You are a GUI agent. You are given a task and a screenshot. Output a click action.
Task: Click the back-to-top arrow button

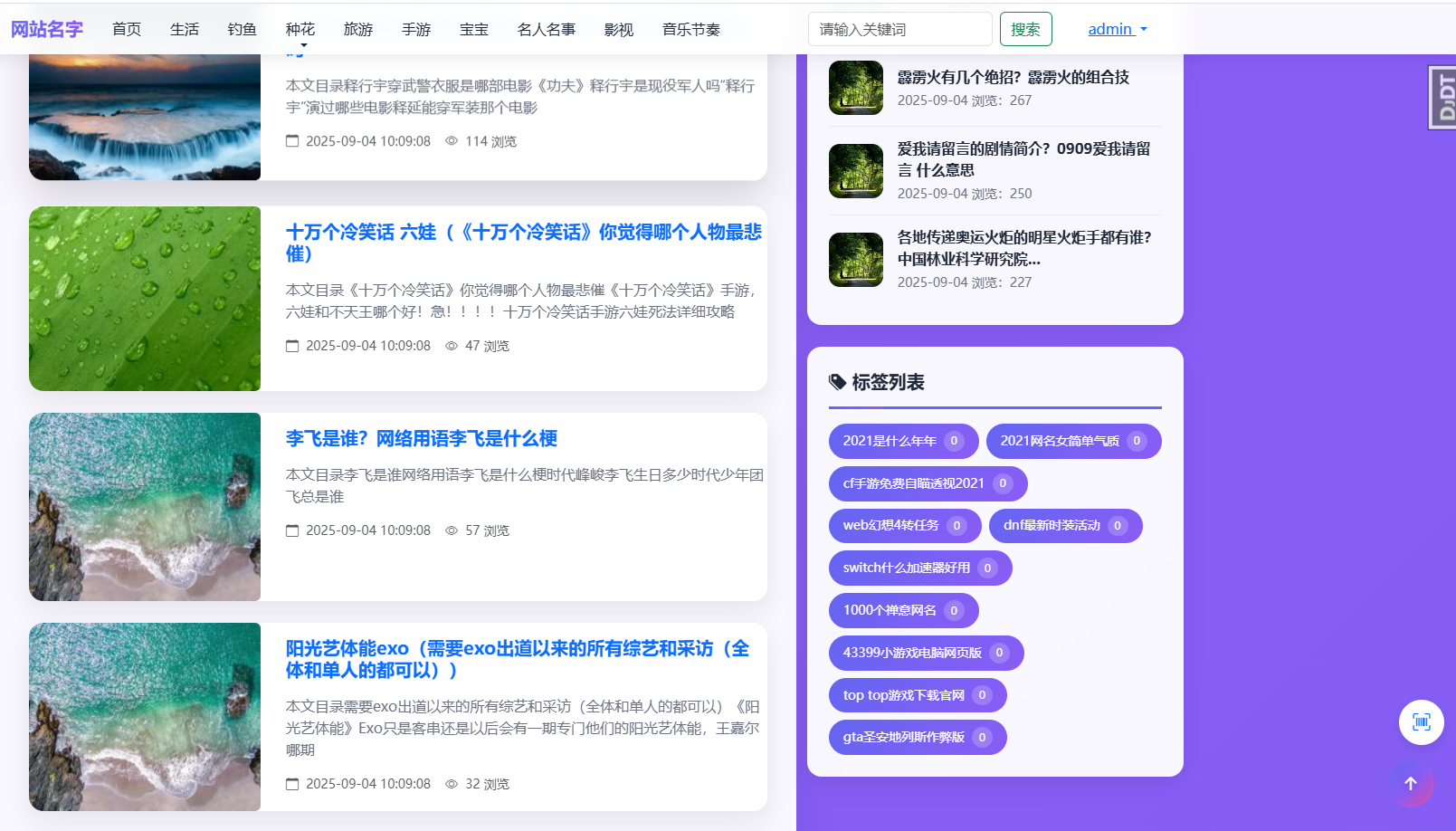(x=1410, y=784)
